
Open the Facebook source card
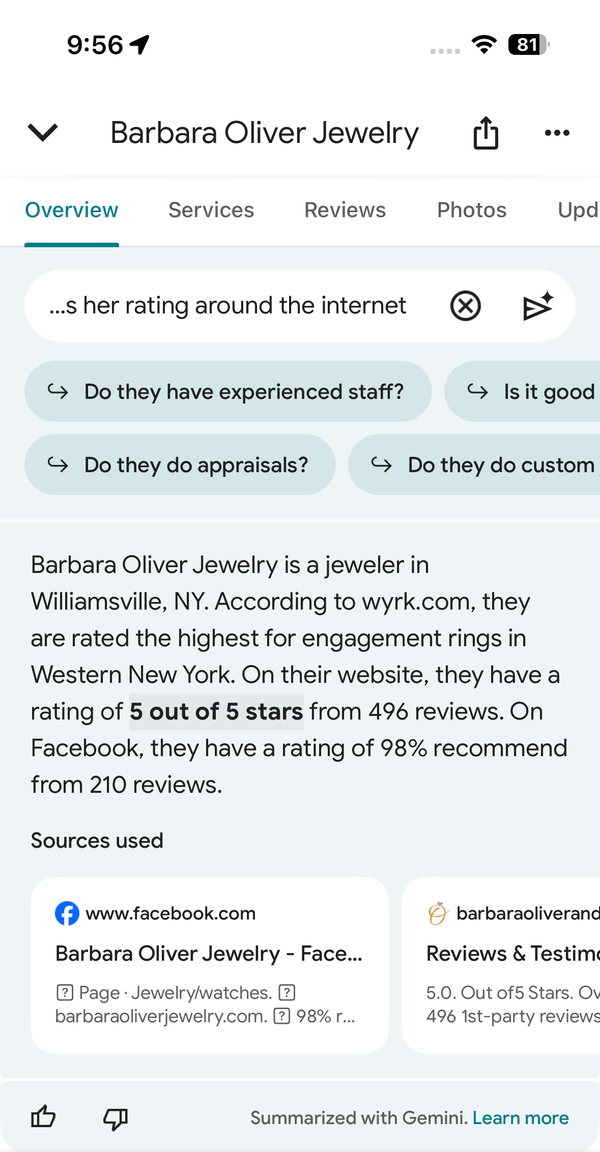tap(209, 965)
